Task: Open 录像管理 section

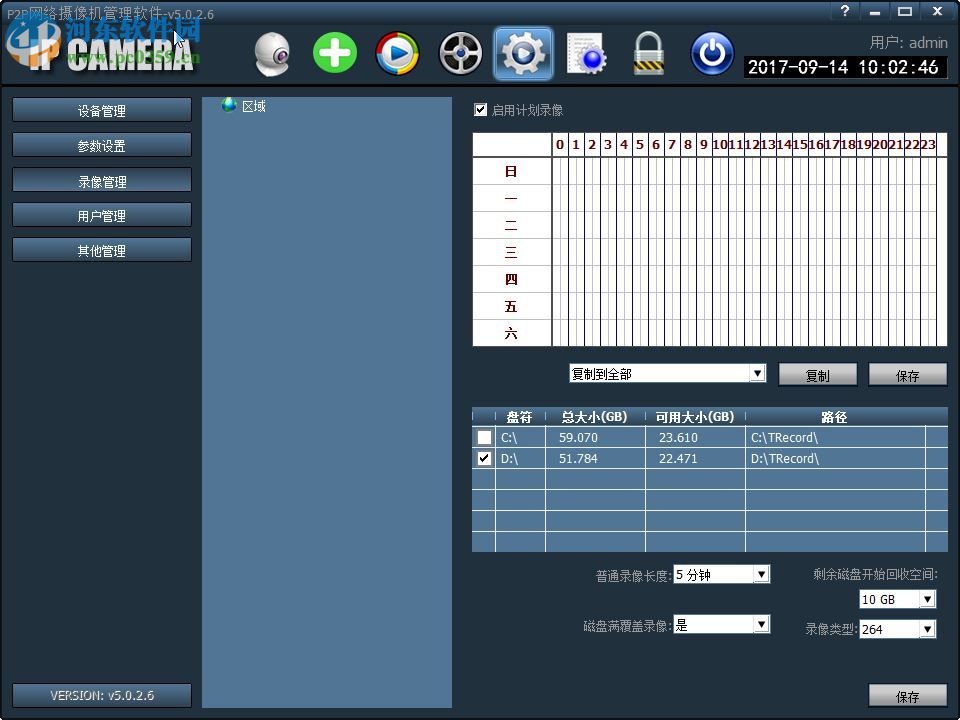Action: [102, 181]
